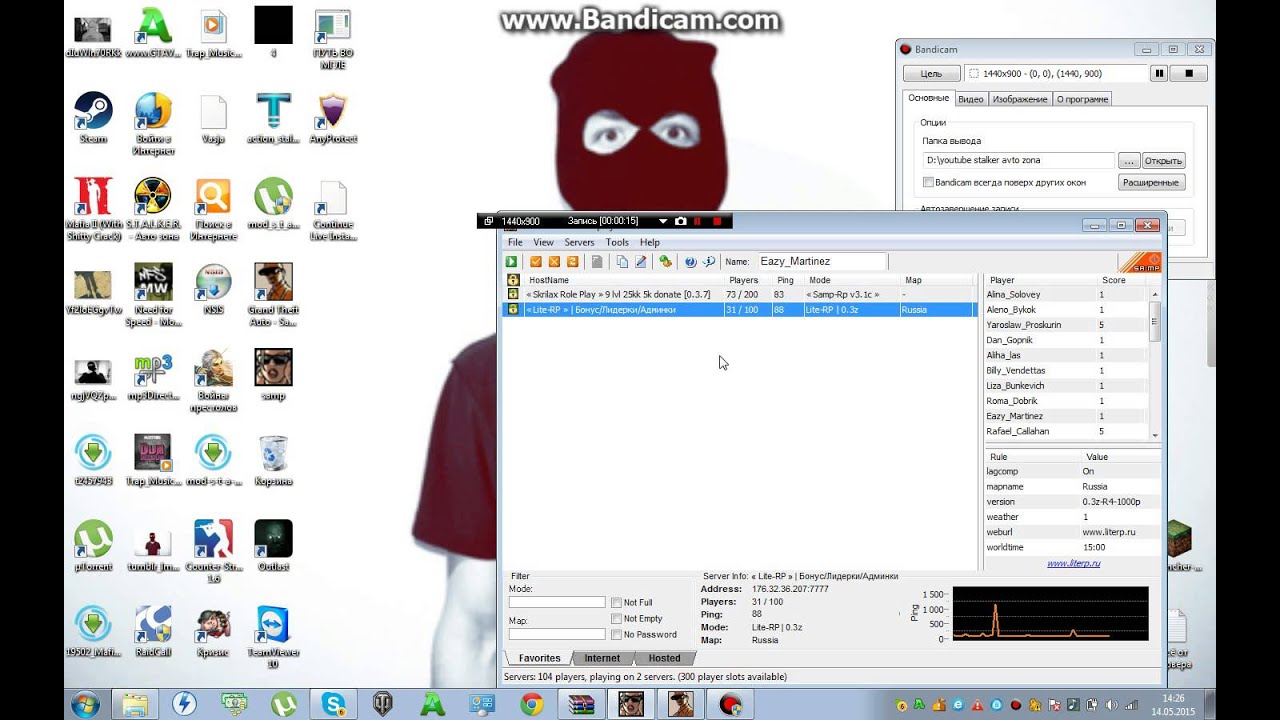The height and width of the screenshot is (720, 1280).
Task: Open the S.T.A.L.K.E.R. Авто зона desktop shortcut
Action: [x=153, y=210]
